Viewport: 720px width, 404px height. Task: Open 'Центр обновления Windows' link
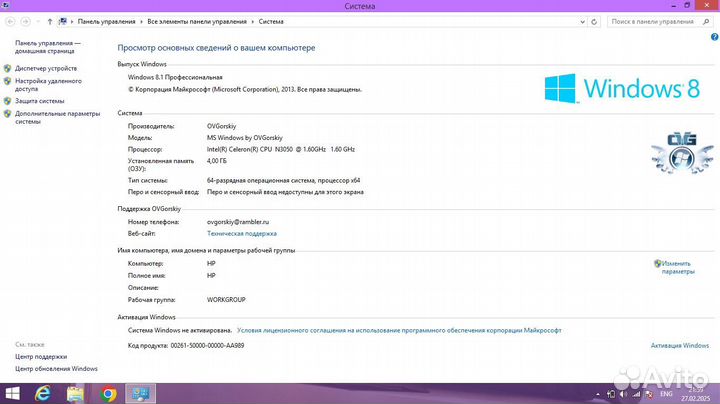coord(56,369)
